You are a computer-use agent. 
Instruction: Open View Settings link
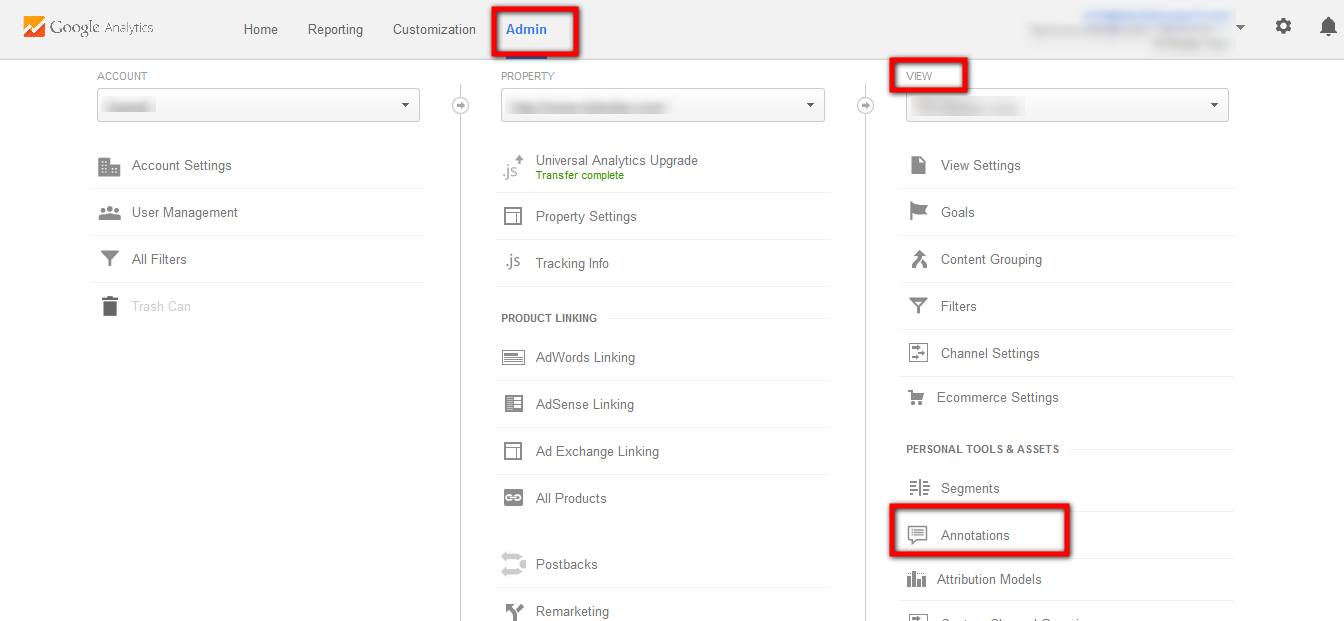coord(981,166)
